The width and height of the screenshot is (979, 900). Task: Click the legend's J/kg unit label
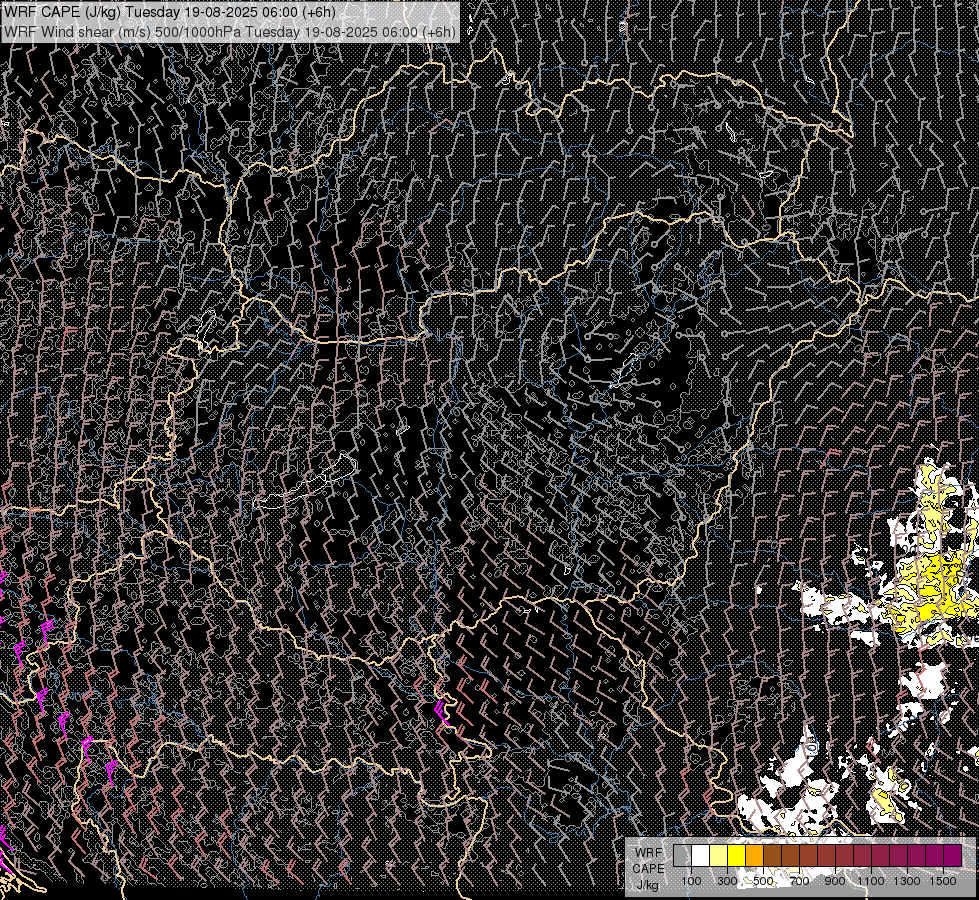click(648, 885)
